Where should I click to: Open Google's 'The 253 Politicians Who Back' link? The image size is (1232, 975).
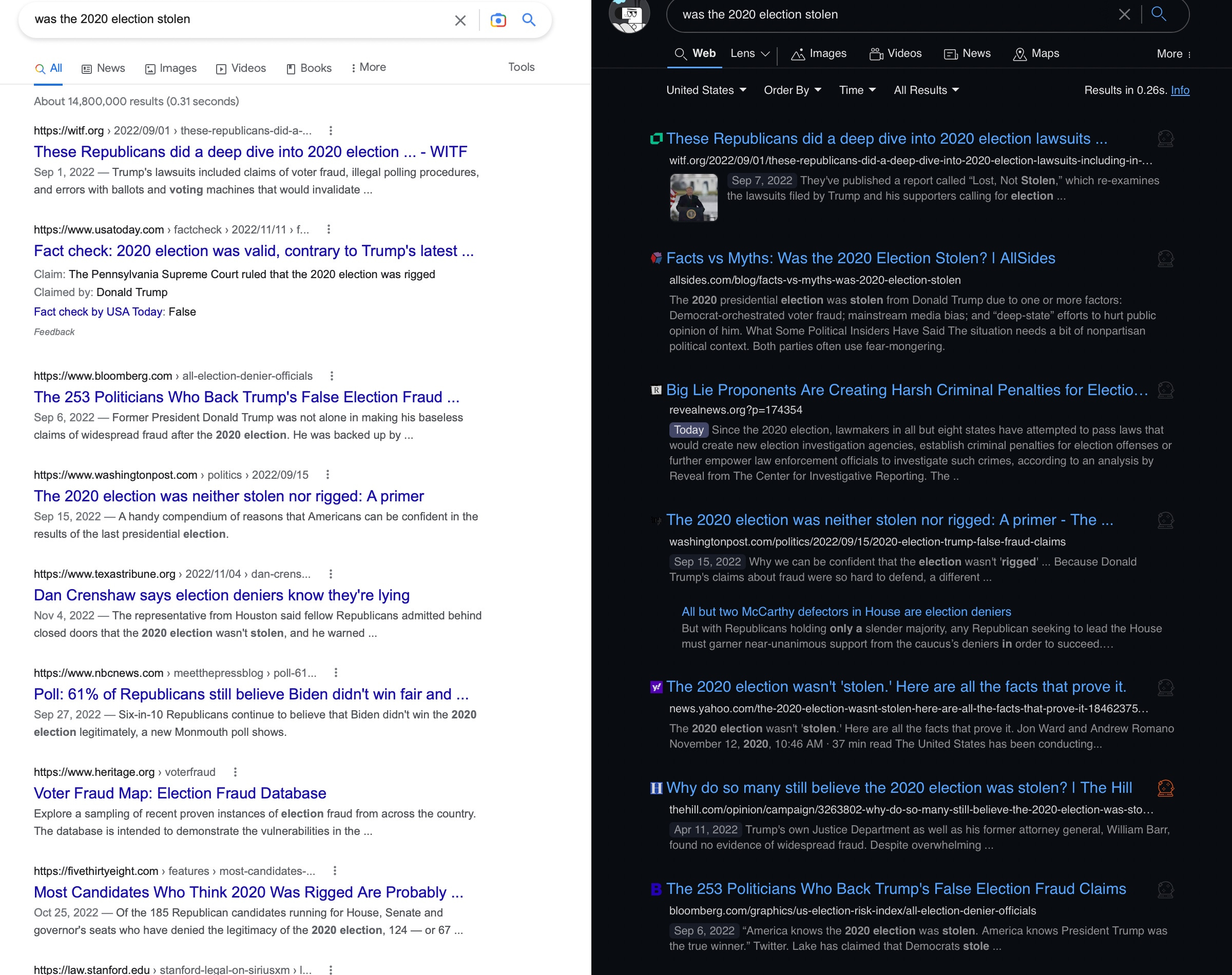click(246, 397)
